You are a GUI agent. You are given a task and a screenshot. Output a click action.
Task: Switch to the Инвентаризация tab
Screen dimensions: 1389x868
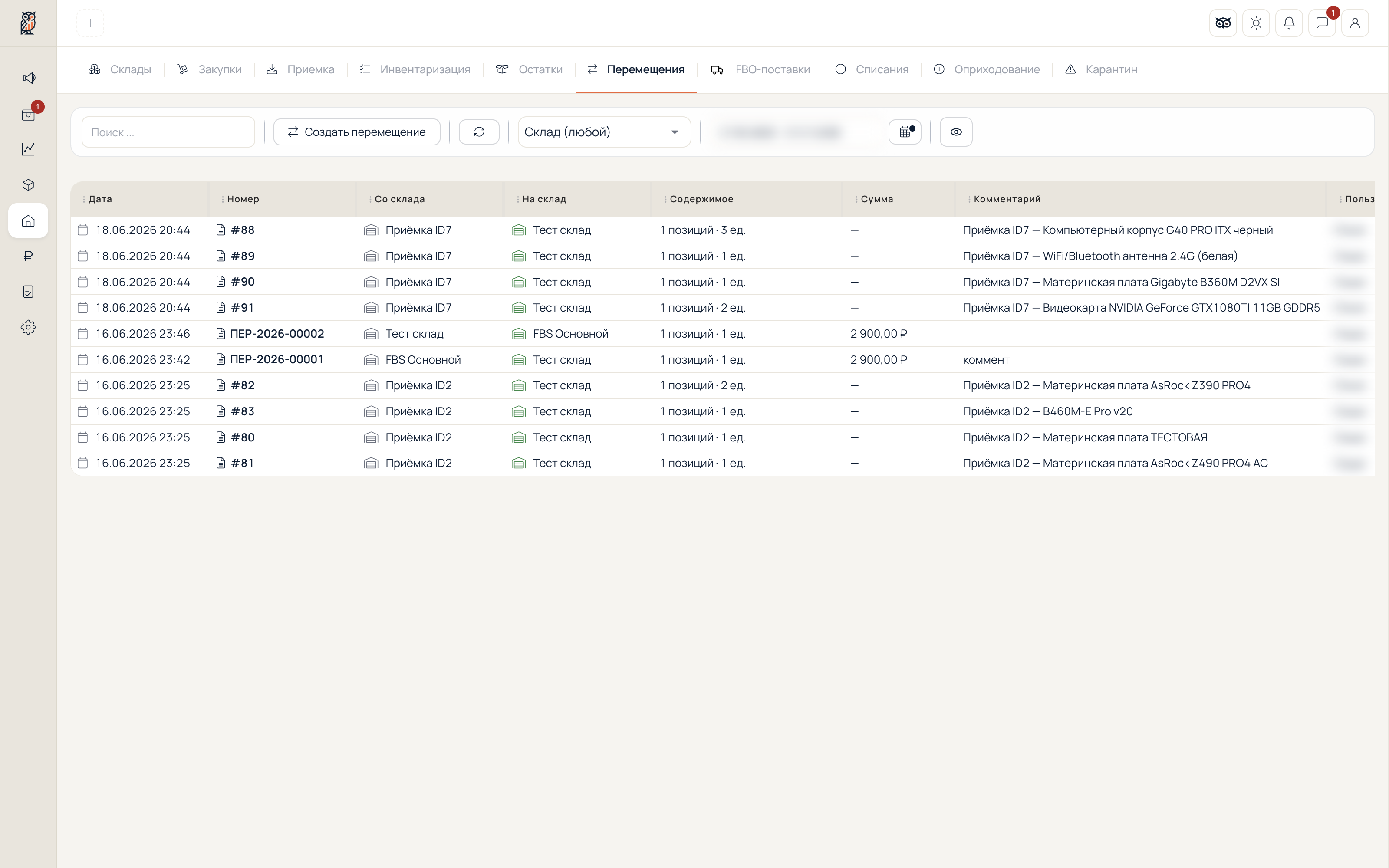415,69
